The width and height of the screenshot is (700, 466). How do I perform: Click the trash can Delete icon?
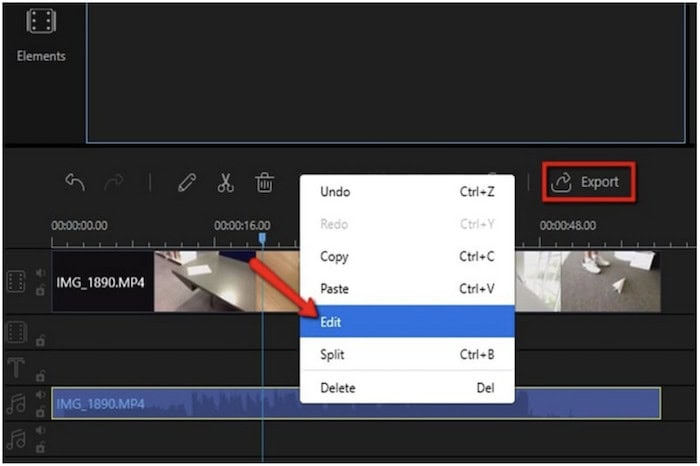(x=264, y=182)
